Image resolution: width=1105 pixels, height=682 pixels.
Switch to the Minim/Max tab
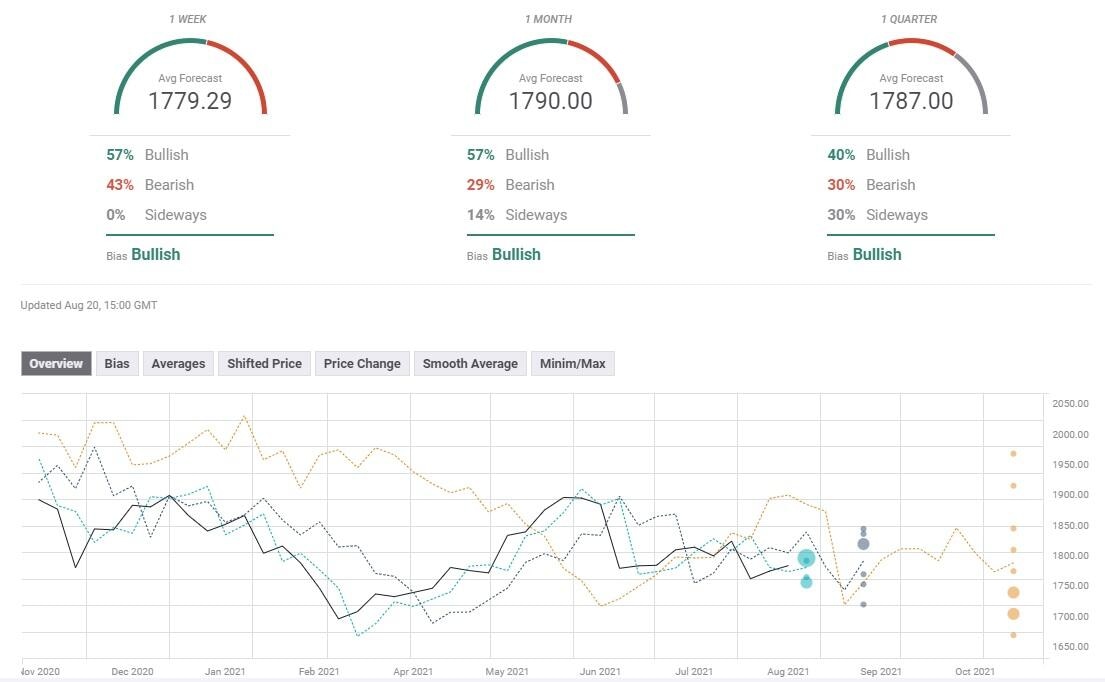[x=573, y=363]
